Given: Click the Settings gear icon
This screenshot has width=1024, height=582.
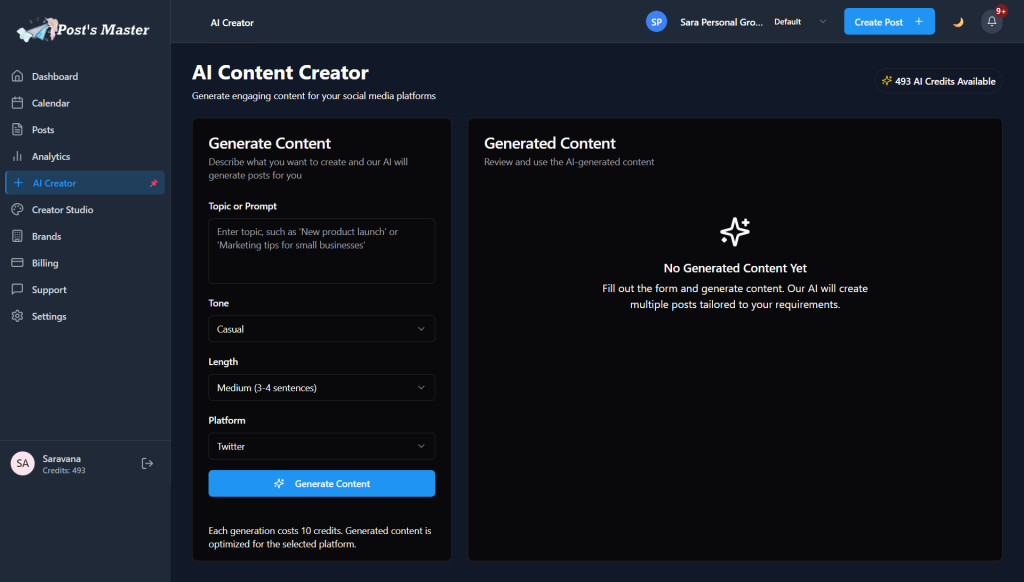Looking at the screenshot, I should (x=17, y=317).
